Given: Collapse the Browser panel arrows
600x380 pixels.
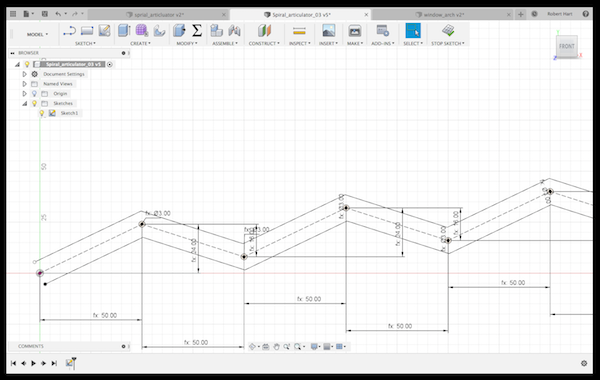Looking at the screenshot, I should click(12, 53).
